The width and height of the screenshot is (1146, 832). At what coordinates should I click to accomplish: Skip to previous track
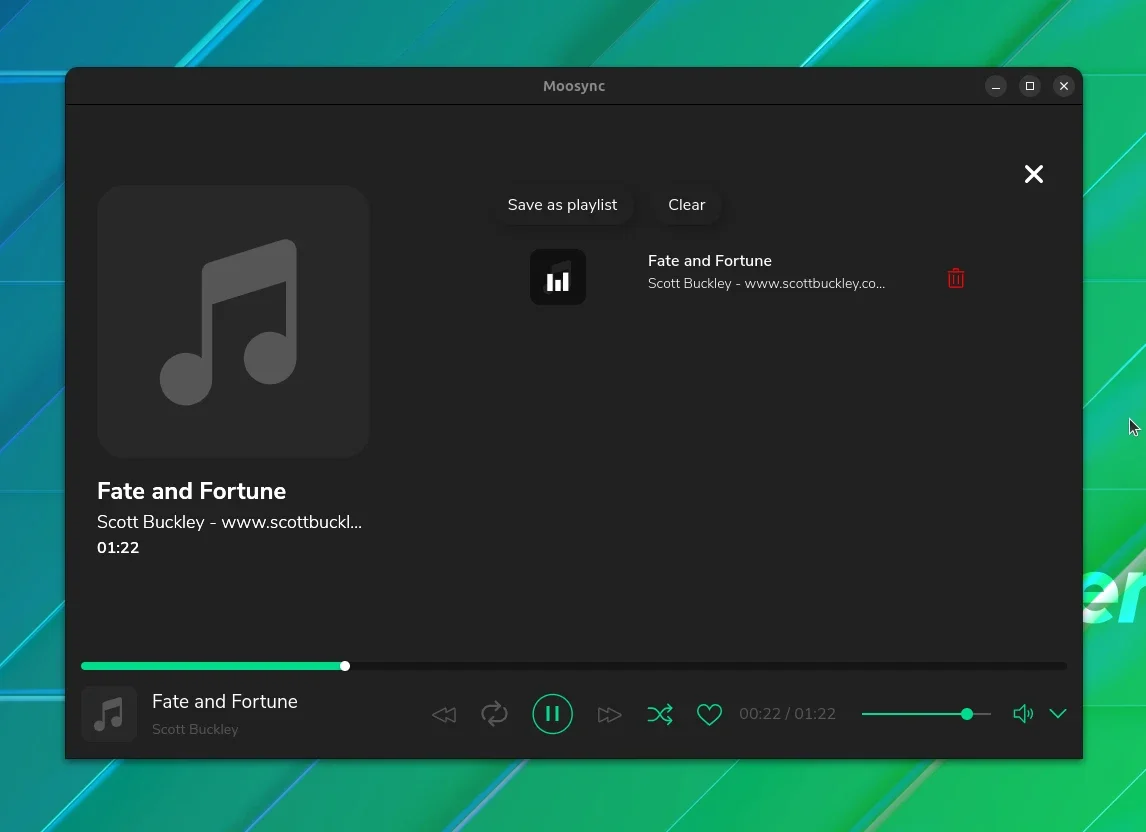[444, 714]
